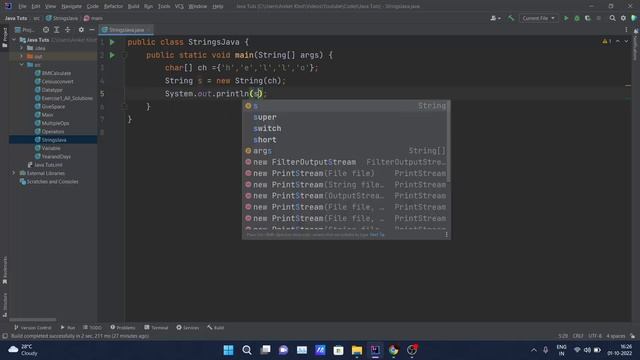Image resolution: width=640 pixels, height=360 pixels.
Task: Open the Build tool window
Action: pyautogui.click(x=216, y=328)
